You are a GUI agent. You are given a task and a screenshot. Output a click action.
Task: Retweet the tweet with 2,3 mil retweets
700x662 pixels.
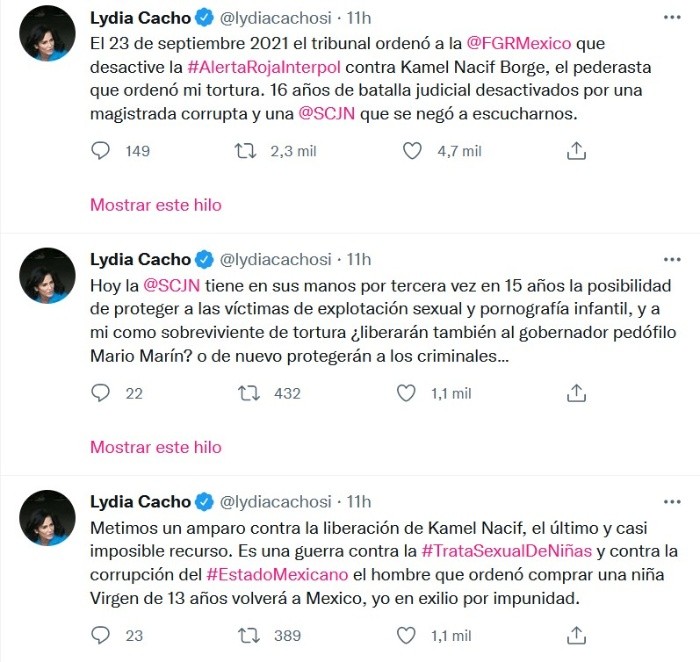tap(244, 151)
